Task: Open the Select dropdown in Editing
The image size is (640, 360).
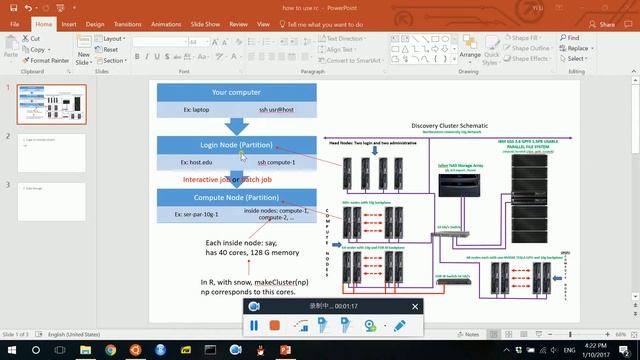Action: coord(573,59)
